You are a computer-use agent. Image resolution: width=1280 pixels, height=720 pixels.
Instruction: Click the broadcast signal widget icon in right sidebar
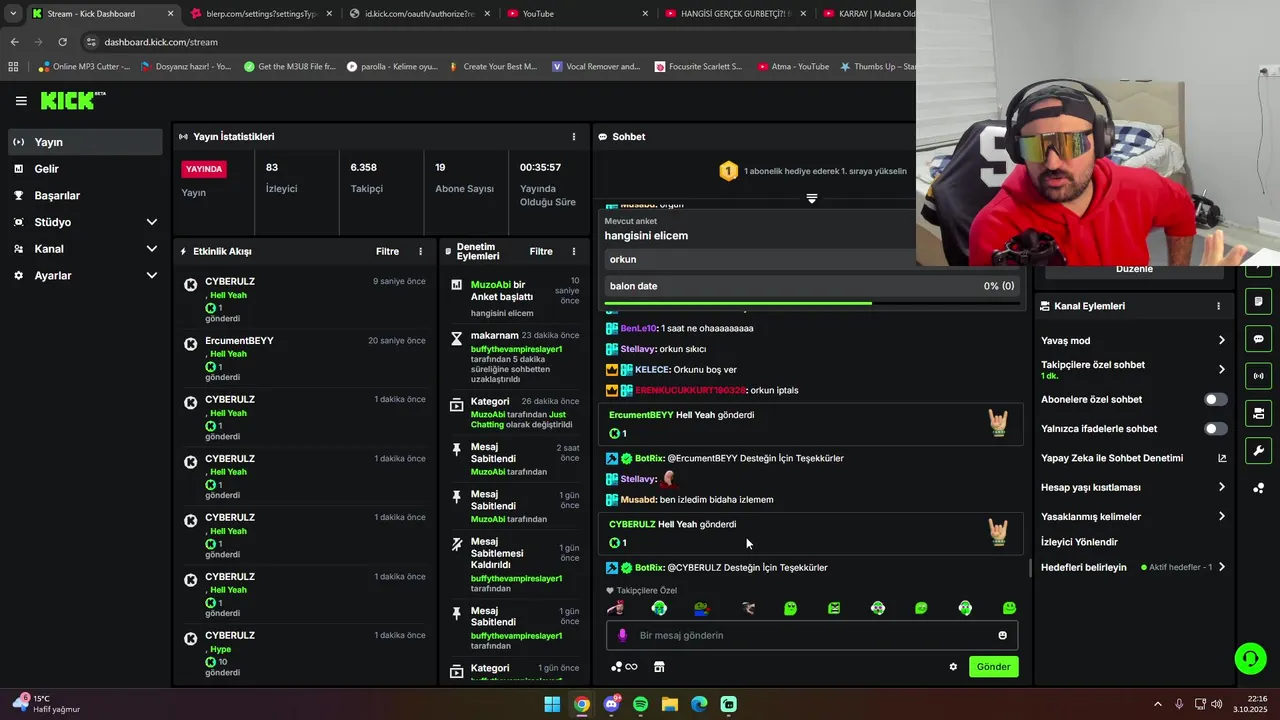click(1258, 376)
